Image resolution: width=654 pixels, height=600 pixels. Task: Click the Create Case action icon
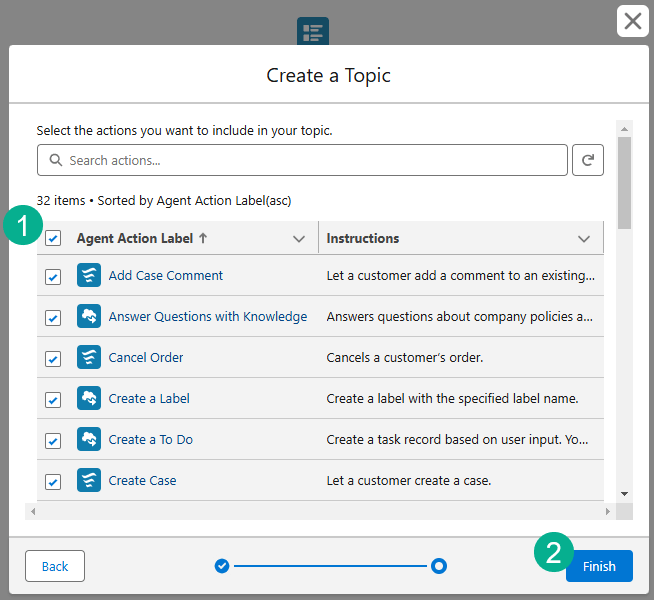(89, 480)
